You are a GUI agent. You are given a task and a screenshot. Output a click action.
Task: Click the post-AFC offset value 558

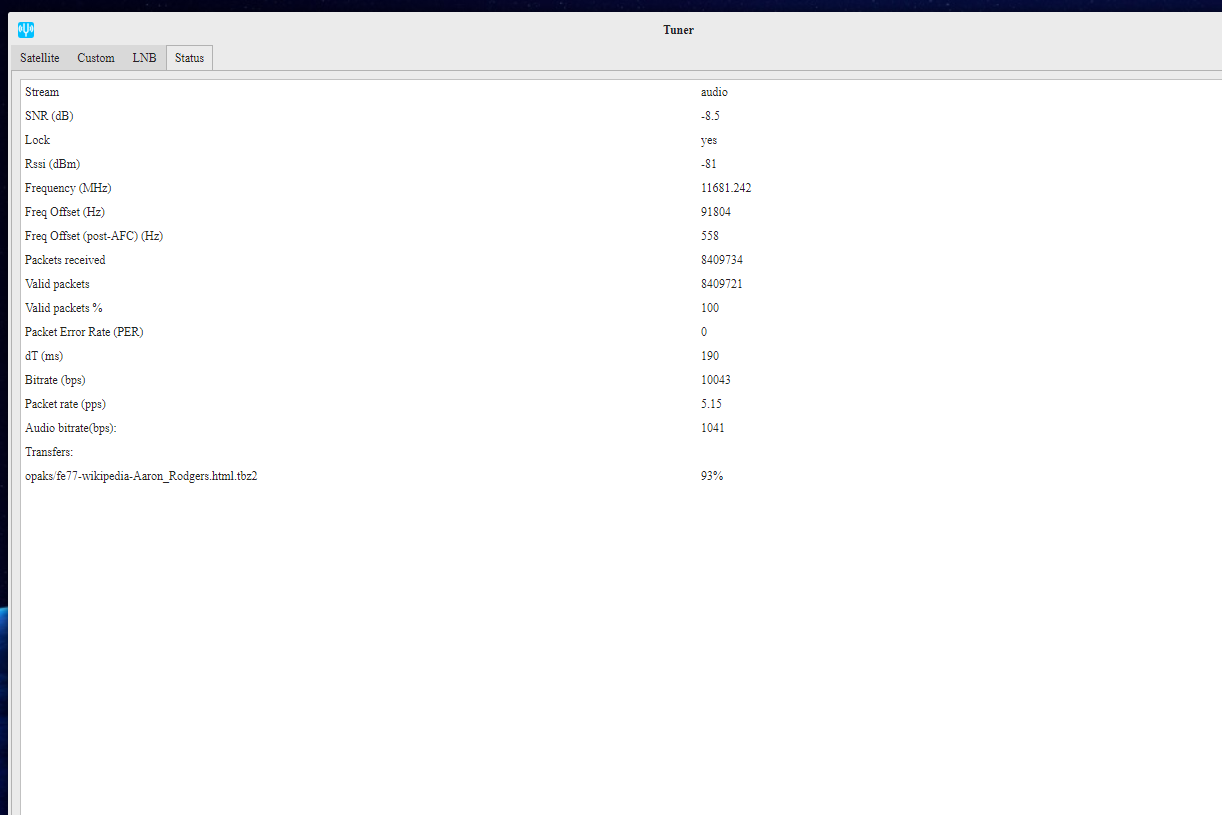tap(710, 236)
